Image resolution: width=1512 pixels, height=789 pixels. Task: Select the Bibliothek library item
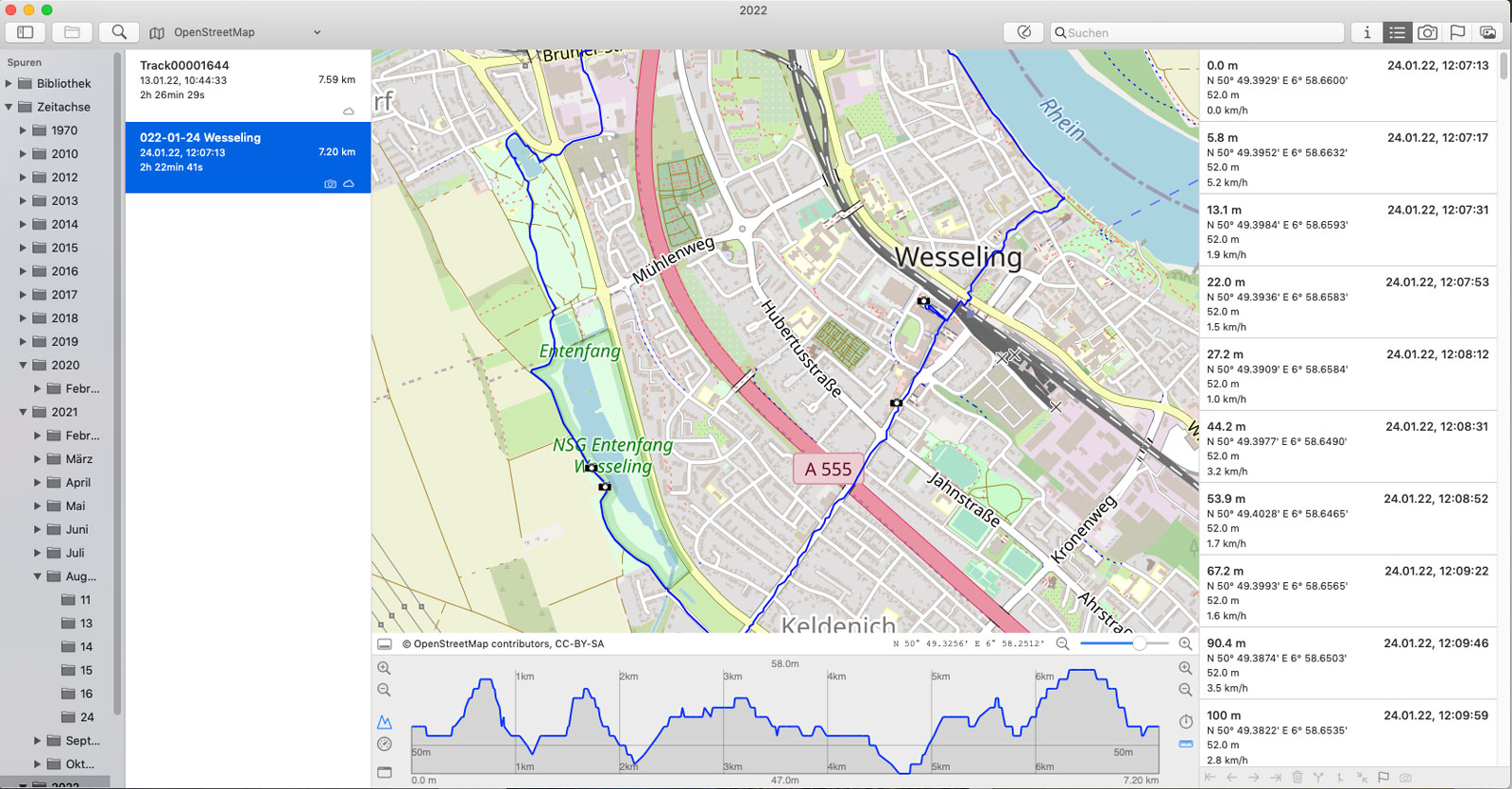[63, 83]
